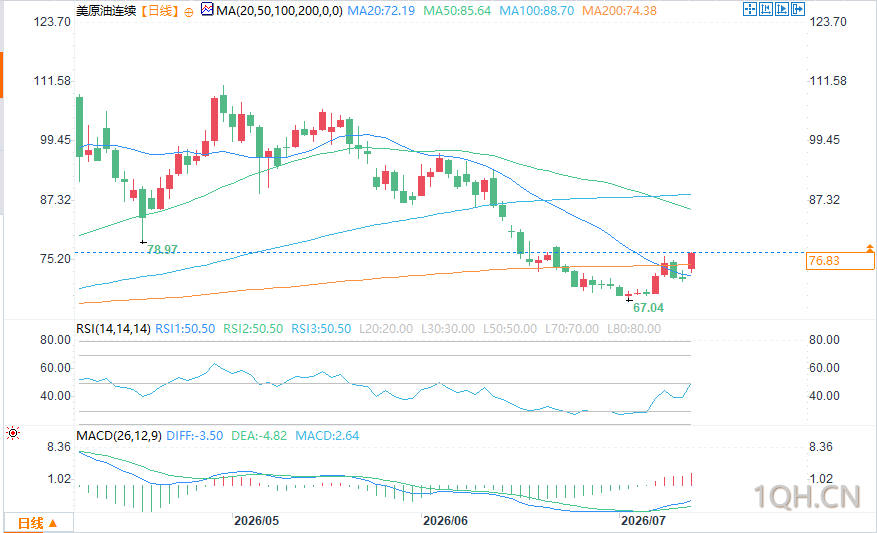Click the 2026/06 date marker on time axis

445,521
